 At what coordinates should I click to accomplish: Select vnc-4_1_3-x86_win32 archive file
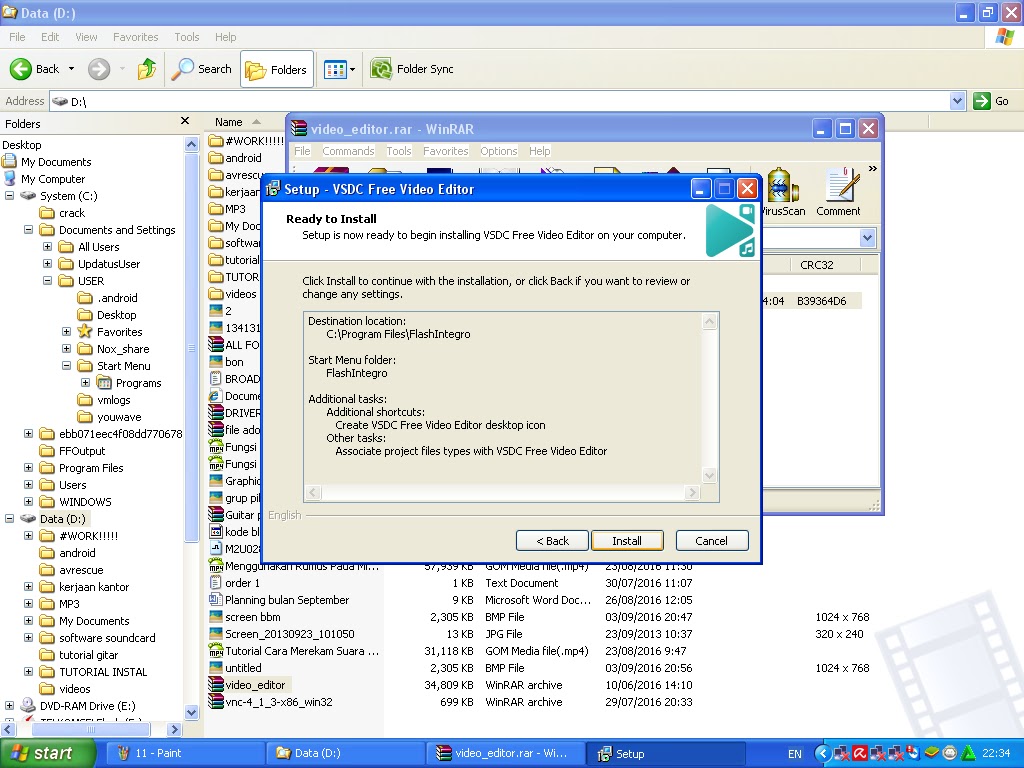(x=278, y=702)
